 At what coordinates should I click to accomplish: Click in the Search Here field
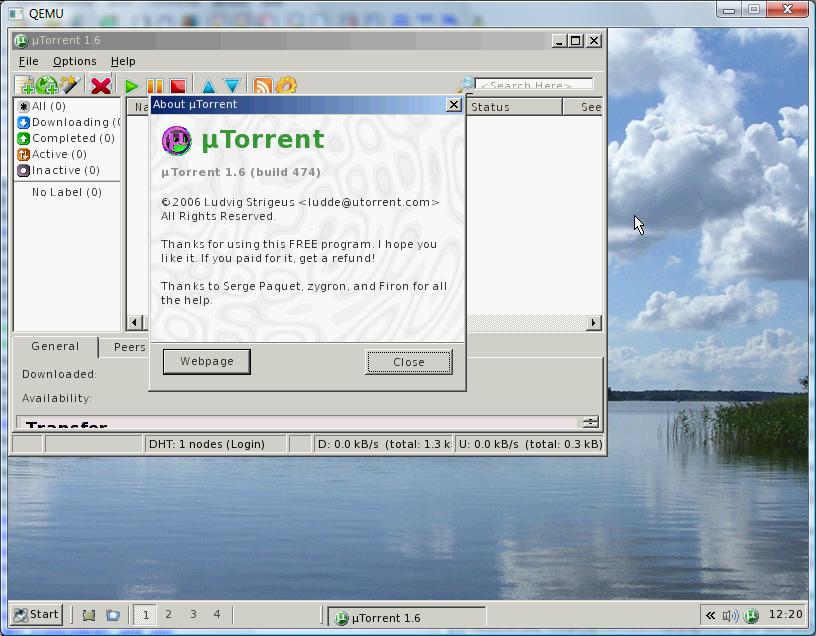(x=533, y=85)
